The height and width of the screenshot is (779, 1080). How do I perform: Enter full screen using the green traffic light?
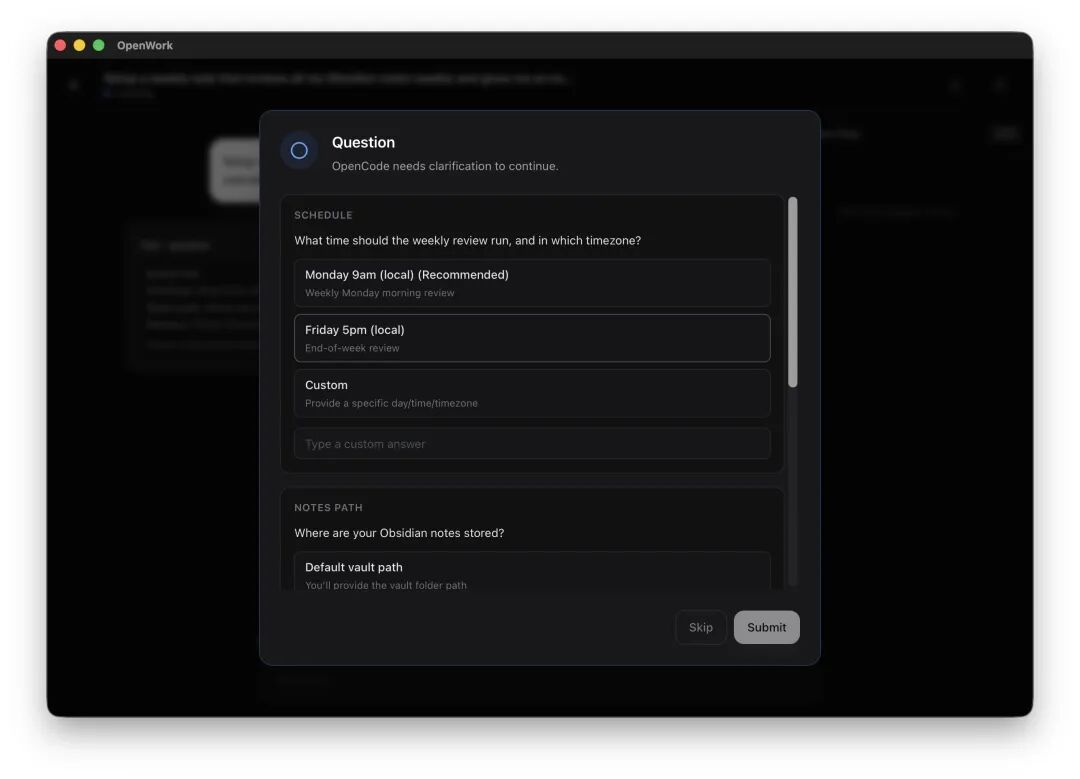(x=97, y=45)
